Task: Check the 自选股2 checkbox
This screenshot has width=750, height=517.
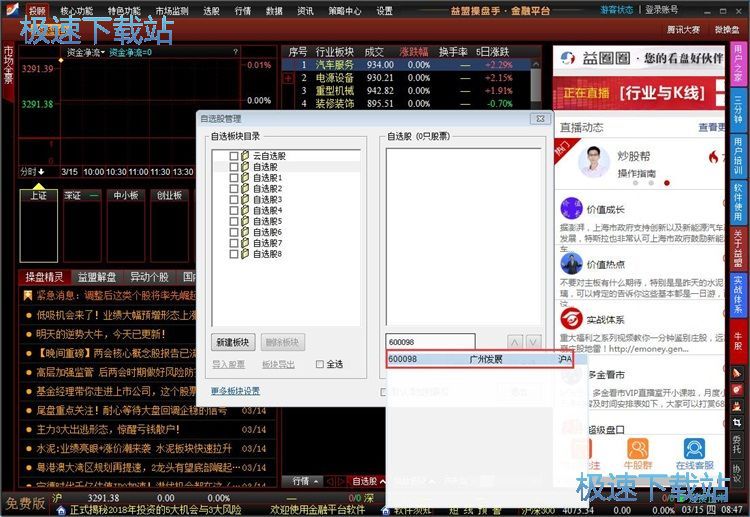Action: click(x=234, y=188)
